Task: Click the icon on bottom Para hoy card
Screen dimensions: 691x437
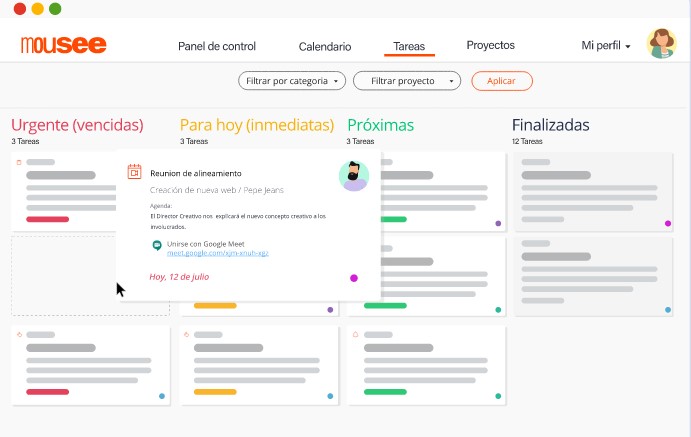Action: coord(186,334)
